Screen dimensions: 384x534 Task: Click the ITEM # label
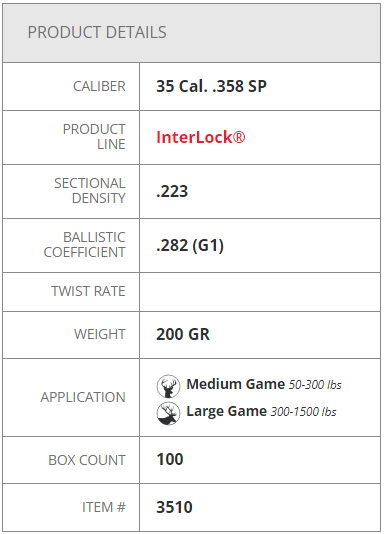pyautogui.click(x=104, y=507)
